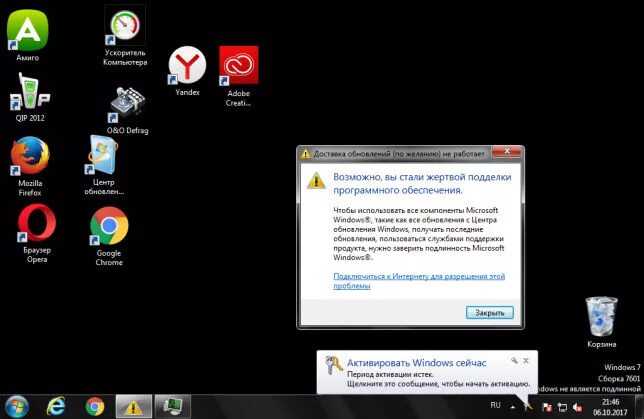This screenshot has height=419, width=644.
Task: Click Активировать Windows сейчас balloon title
Action: (416, 363)
